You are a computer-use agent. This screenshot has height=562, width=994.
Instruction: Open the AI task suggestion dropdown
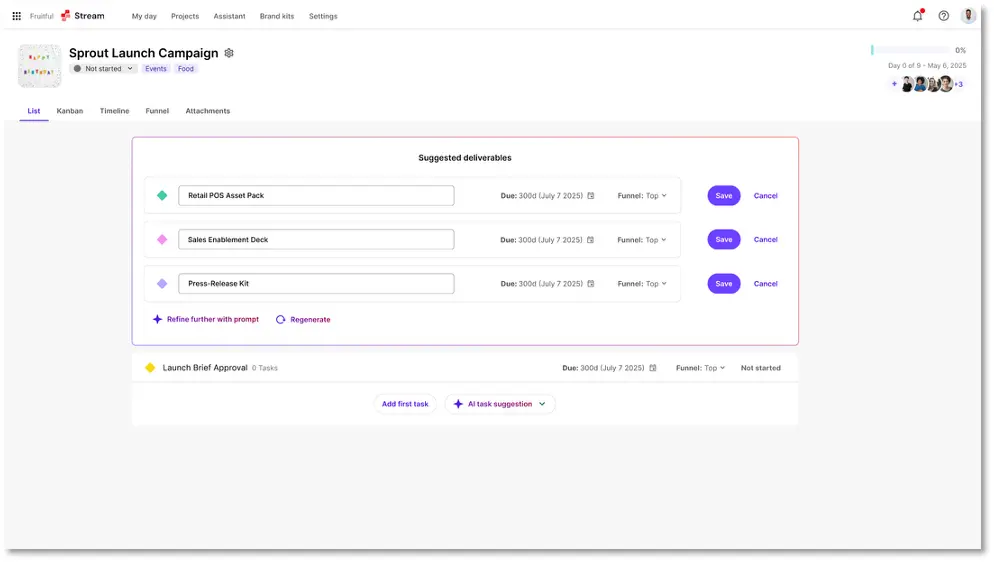(x=500, y=404)
